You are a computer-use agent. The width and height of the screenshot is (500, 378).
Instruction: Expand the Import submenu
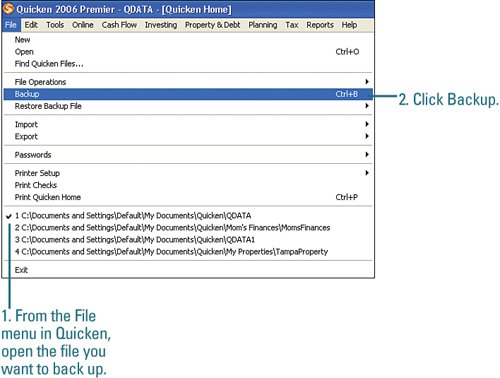[x=188, y=124]
